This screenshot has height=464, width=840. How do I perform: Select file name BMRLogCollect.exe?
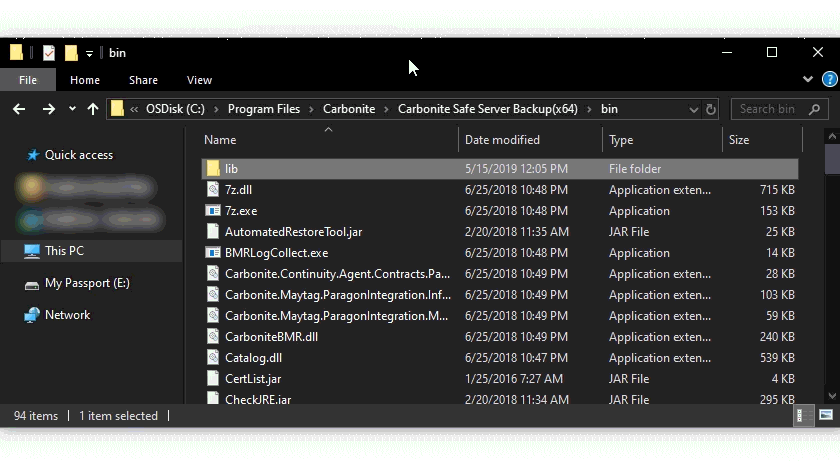276,252
